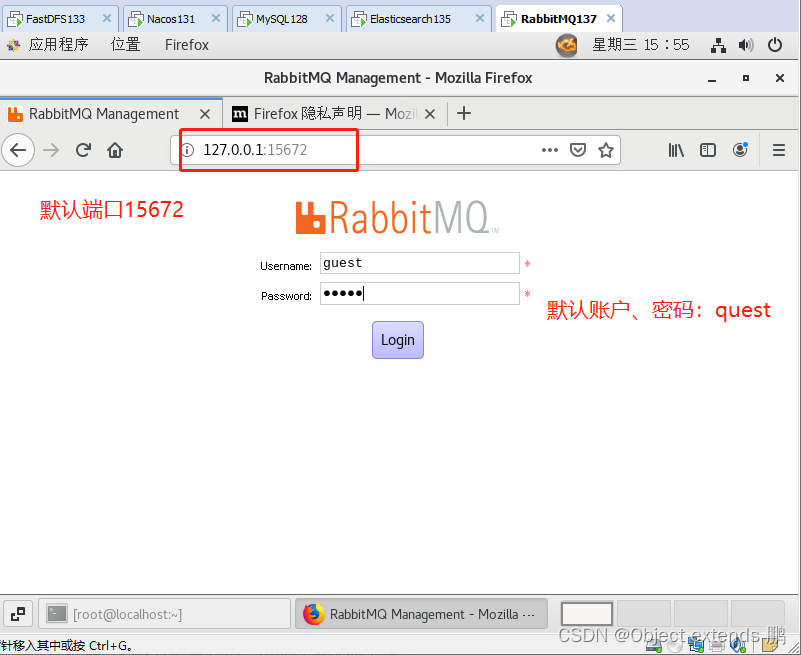801x655 pixels.
Task: Toggle the sidebar view icon
Action: click(708, 150)
